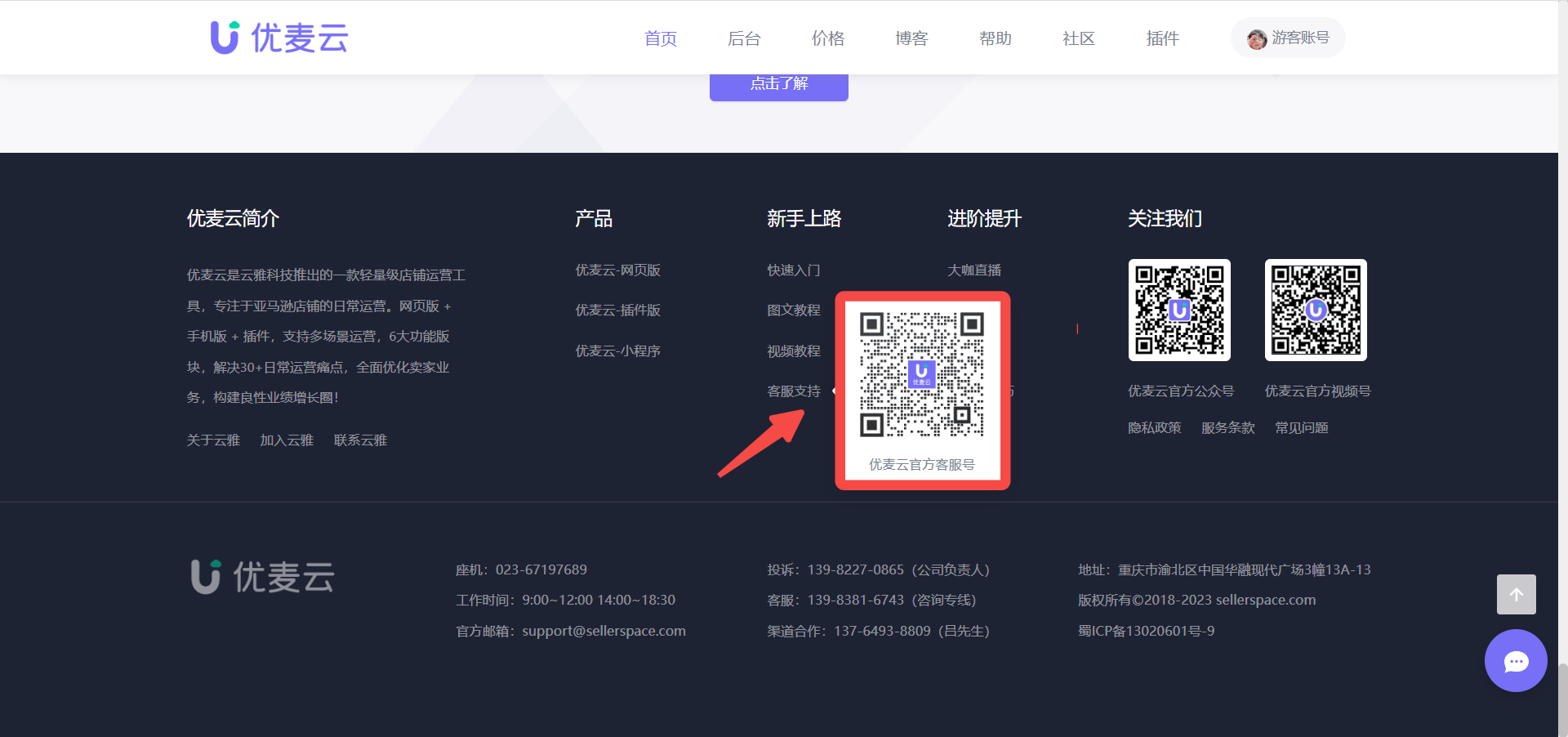The image size is (1568, 737).
Task: Open the 常见问题 link
Action: coord(1301,428)
